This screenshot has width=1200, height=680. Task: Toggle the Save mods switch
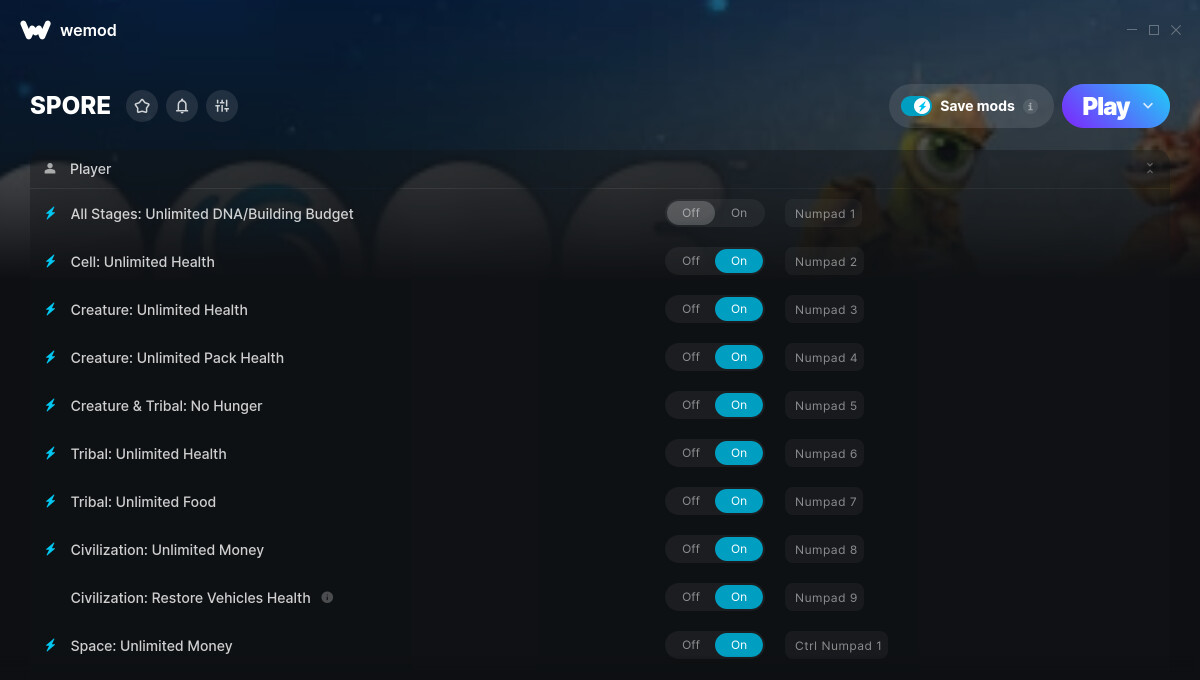pyautogui.click(x=916, y=106)
